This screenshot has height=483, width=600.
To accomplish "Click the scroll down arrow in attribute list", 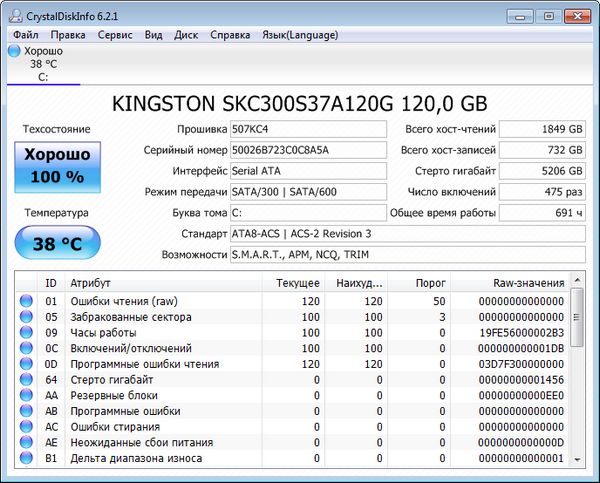I will click(x=576, y=460).
